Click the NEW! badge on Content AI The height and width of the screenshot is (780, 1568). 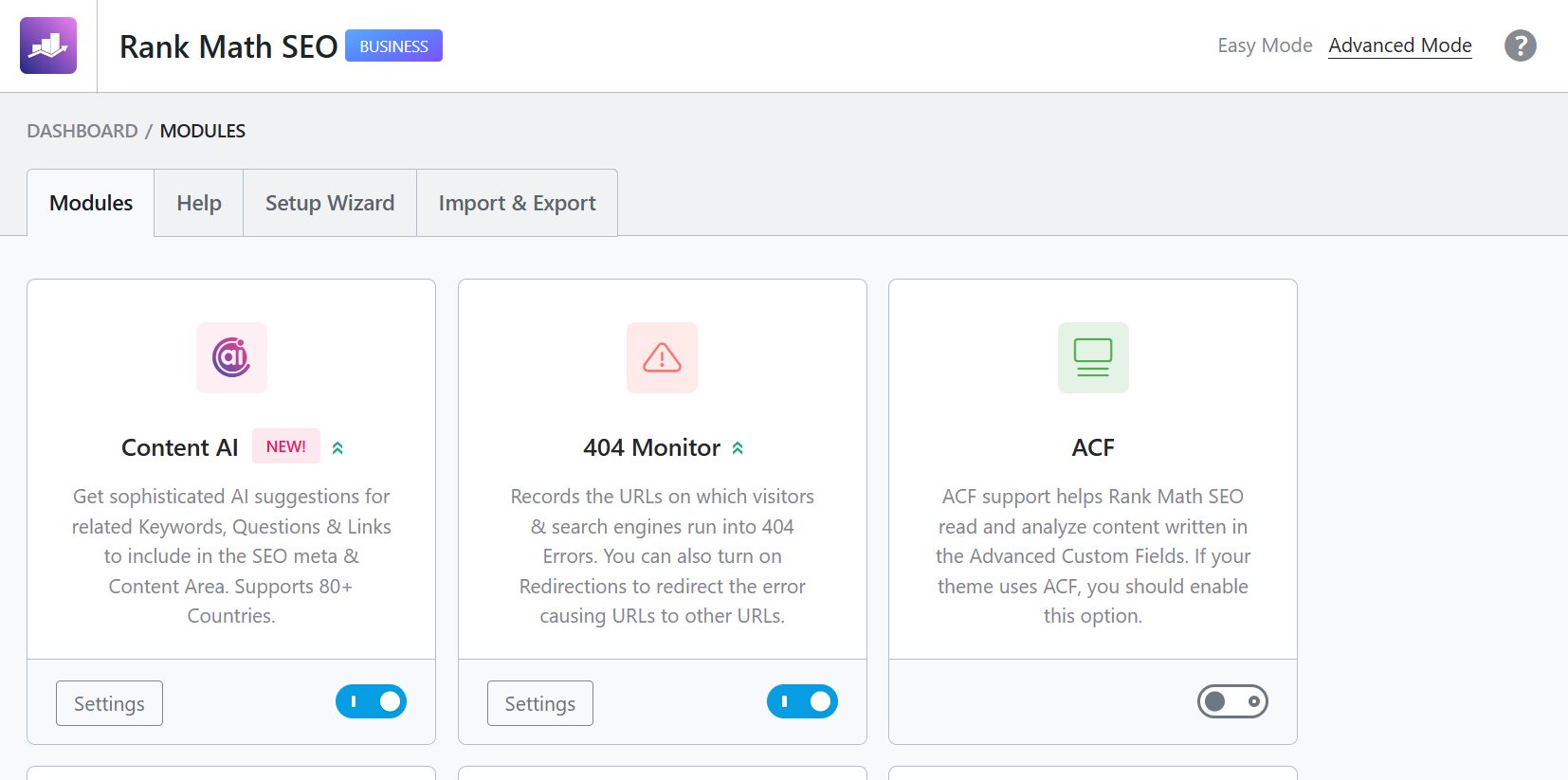pyautogui.click(x=286, y=446)
